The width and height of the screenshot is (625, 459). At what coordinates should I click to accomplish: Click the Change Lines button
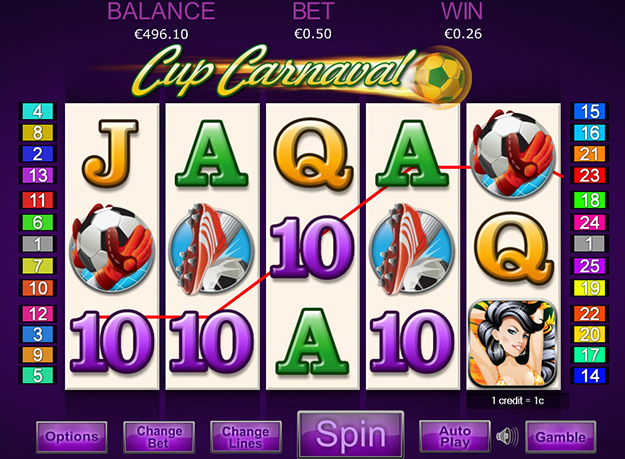(246, 437)
